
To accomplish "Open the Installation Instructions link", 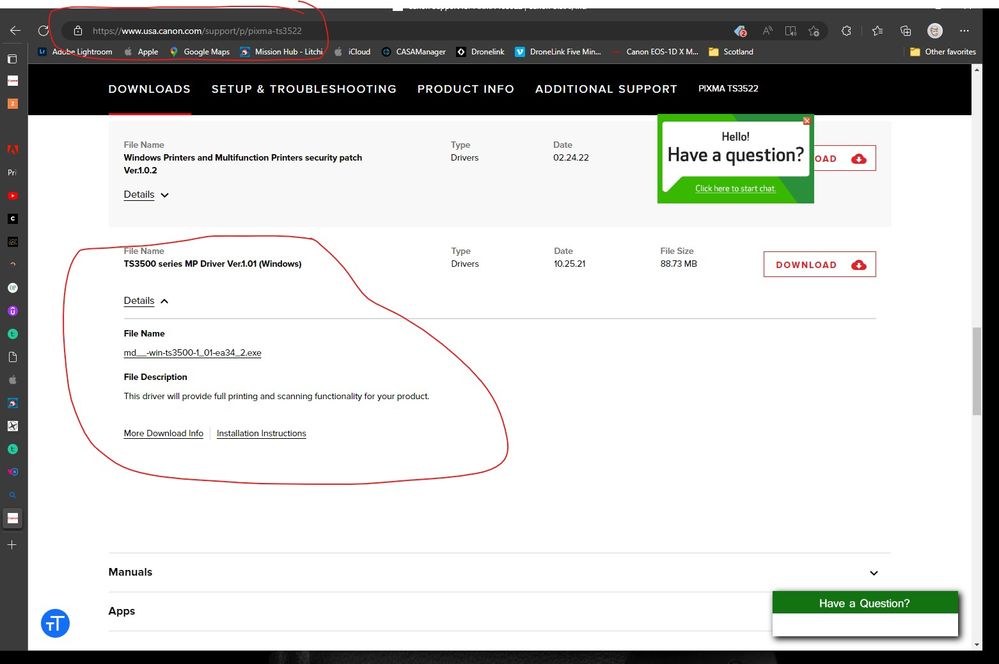I will coord(260,433).
